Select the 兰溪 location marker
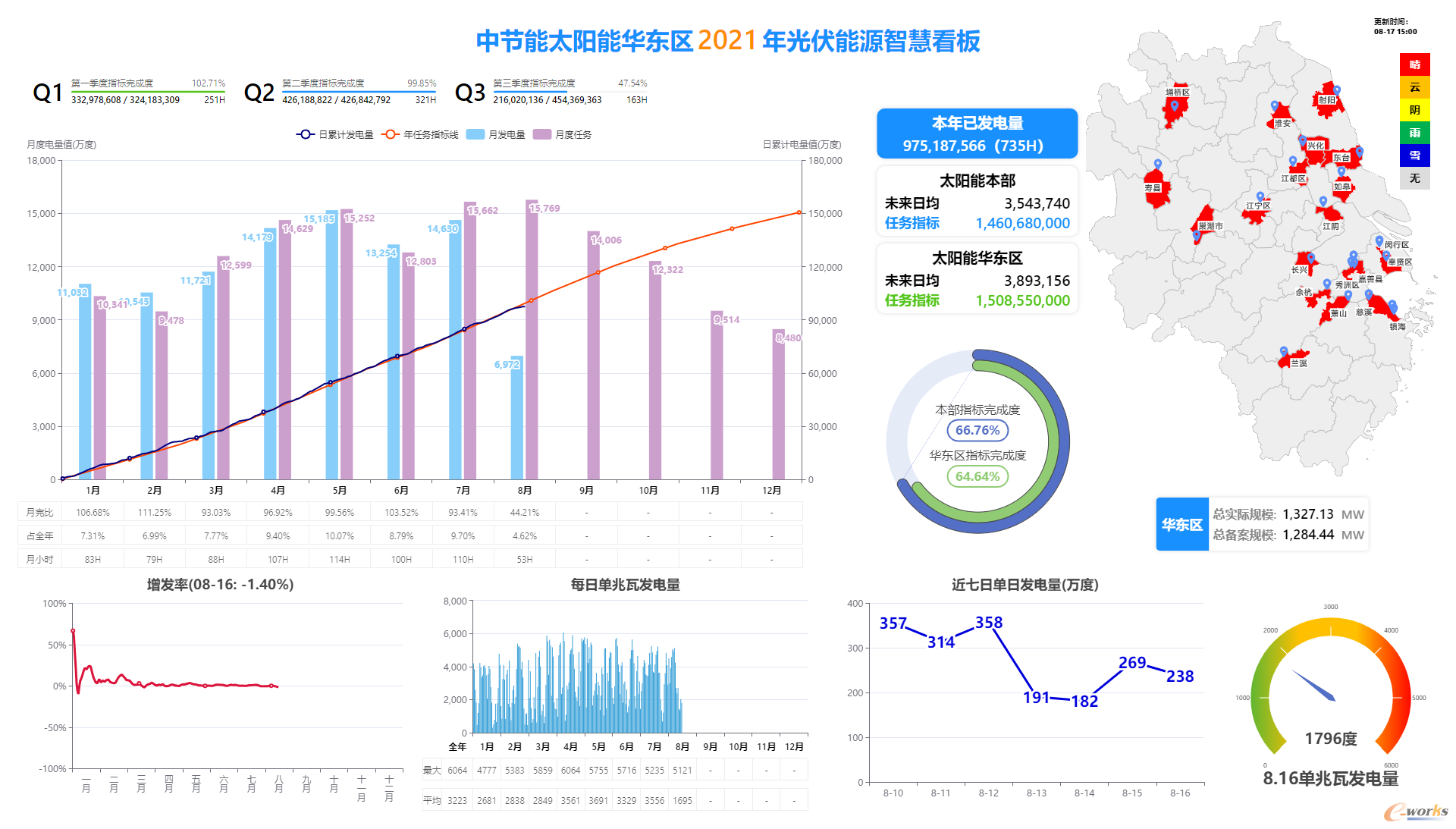The image size is (1456, 829). click(1283, 352)
